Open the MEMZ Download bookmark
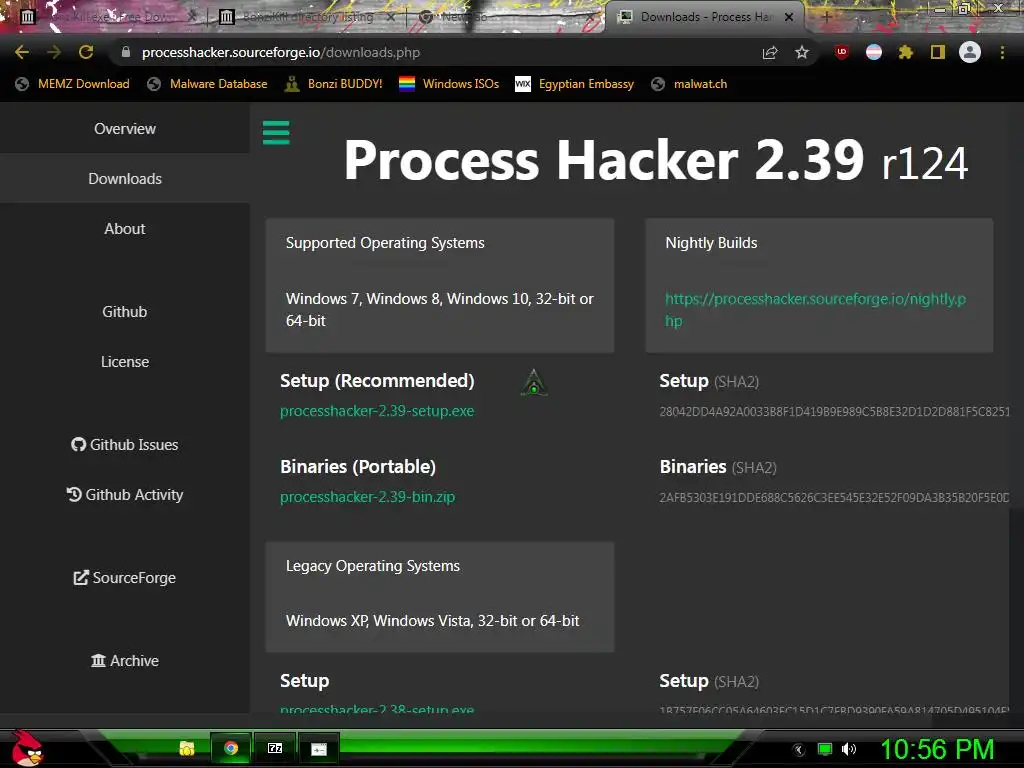The height and width of the screenshot is (768, 1024). [72, 84]
